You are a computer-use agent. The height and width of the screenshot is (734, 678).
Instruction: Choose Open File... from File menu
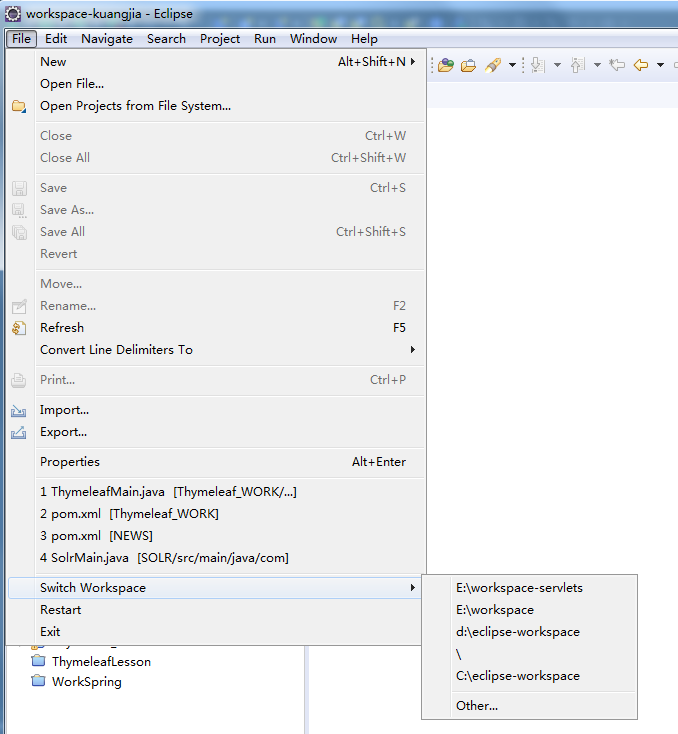(x=216, y=84)
